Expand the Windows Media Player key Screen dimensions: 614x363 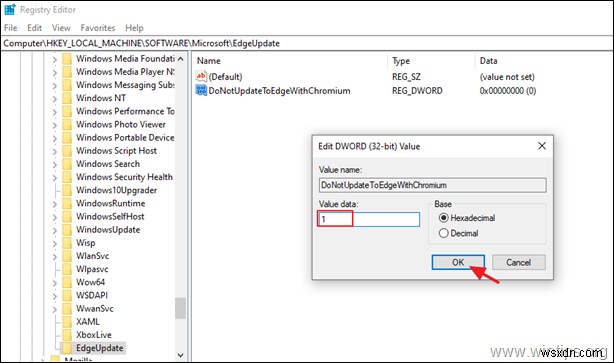[54, 72]
